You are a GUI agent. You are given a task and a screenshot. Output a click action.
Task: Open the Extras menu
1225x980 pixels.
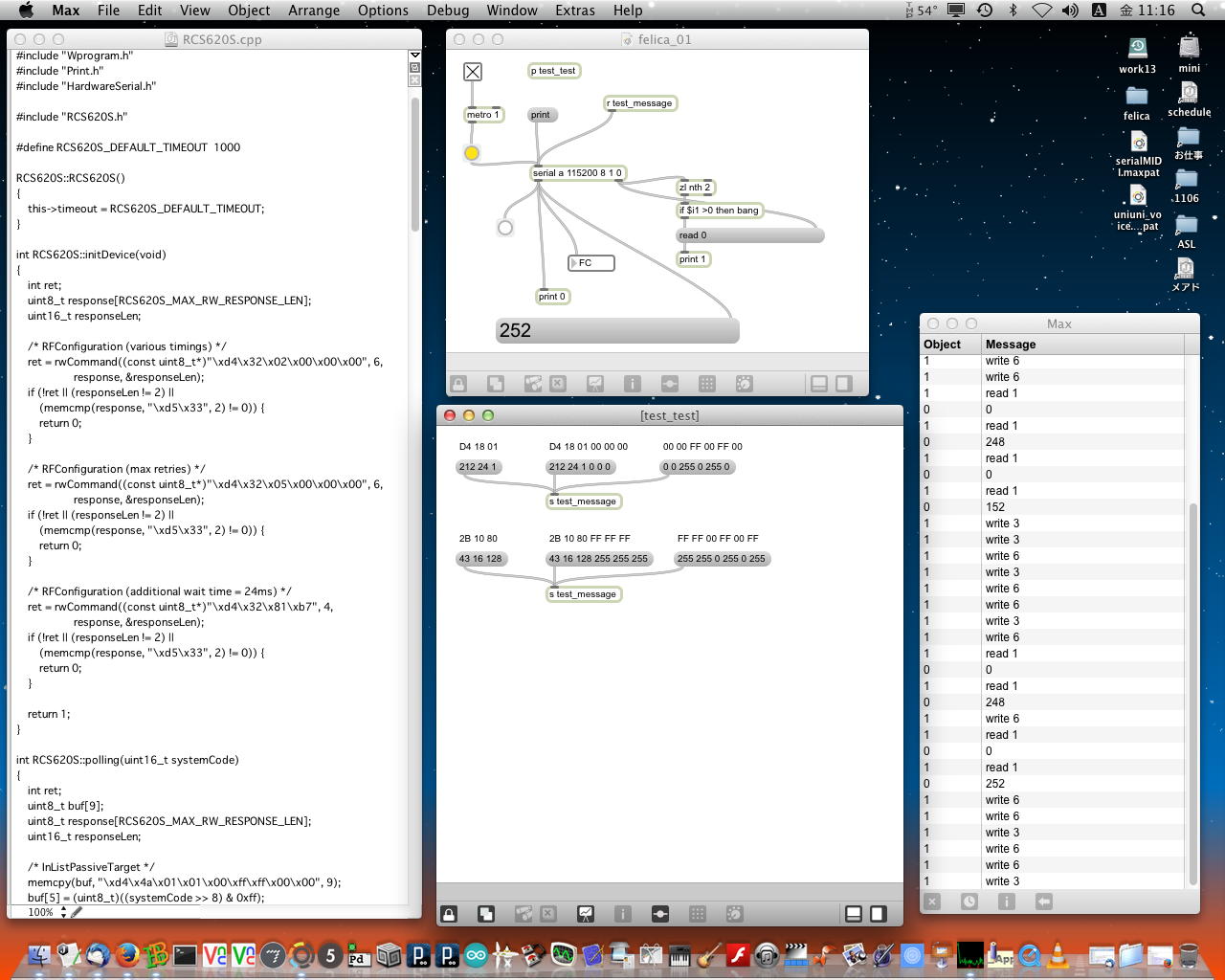[574, 11]
